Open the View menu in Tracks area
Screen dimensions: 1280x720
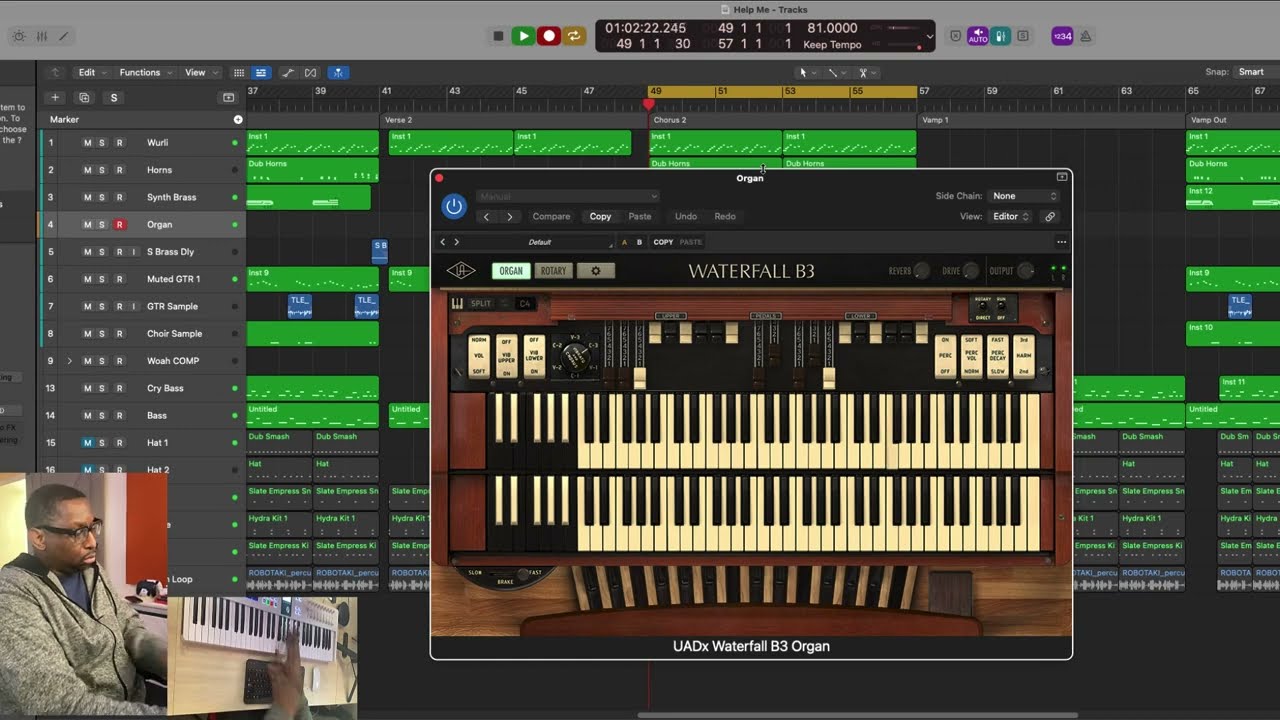pos(200,72)
